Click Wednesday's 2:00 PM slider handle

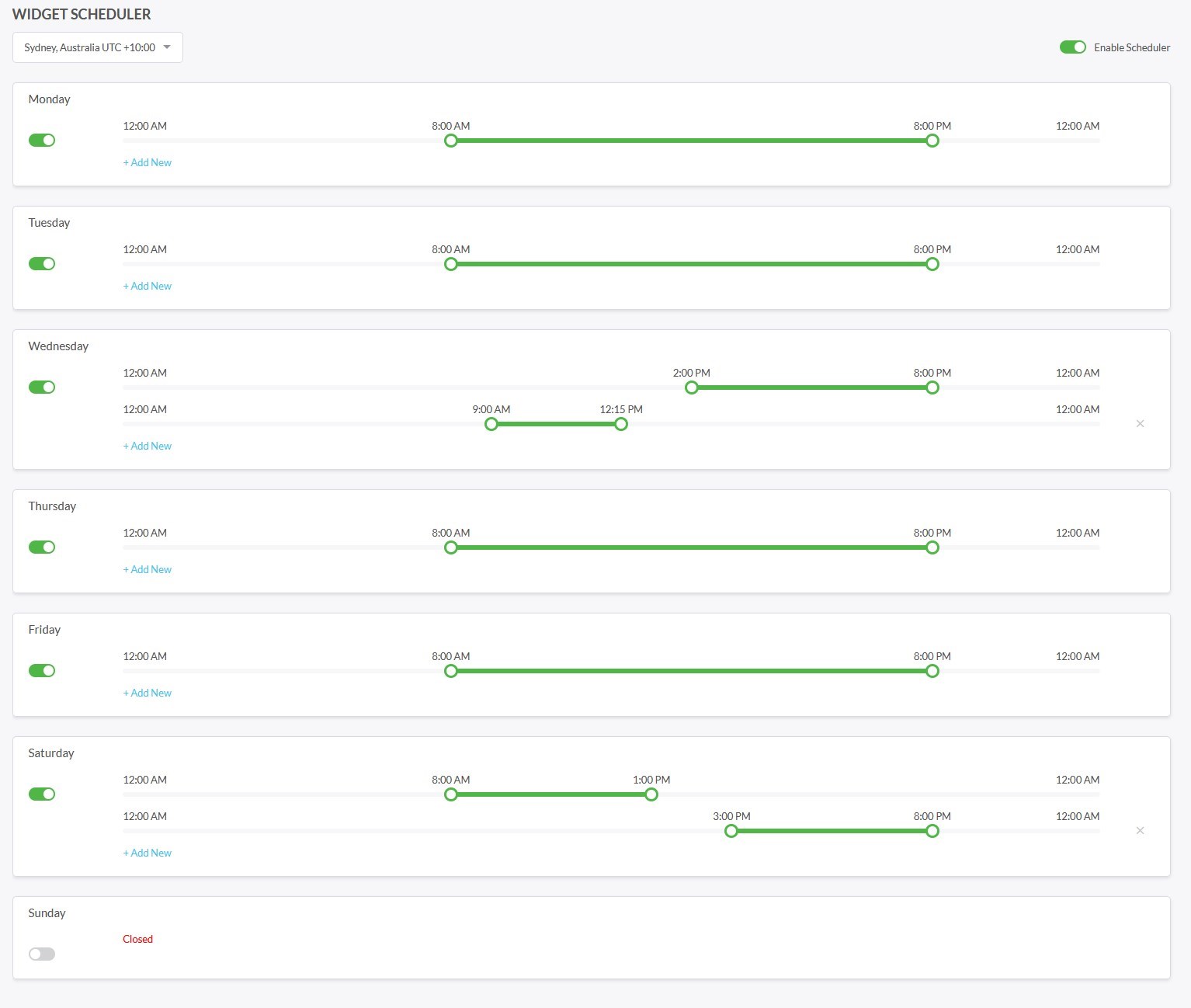pos(692,388)
